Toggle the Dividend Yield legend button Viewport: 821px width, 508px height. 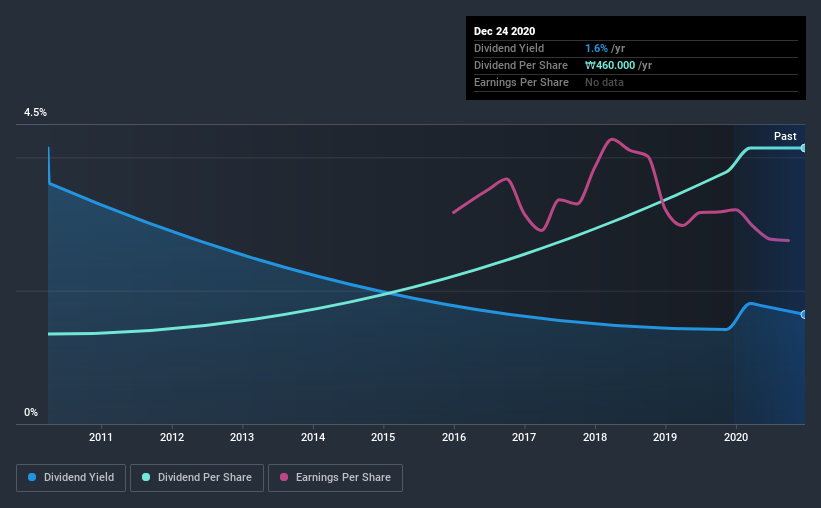coord(71,478)
